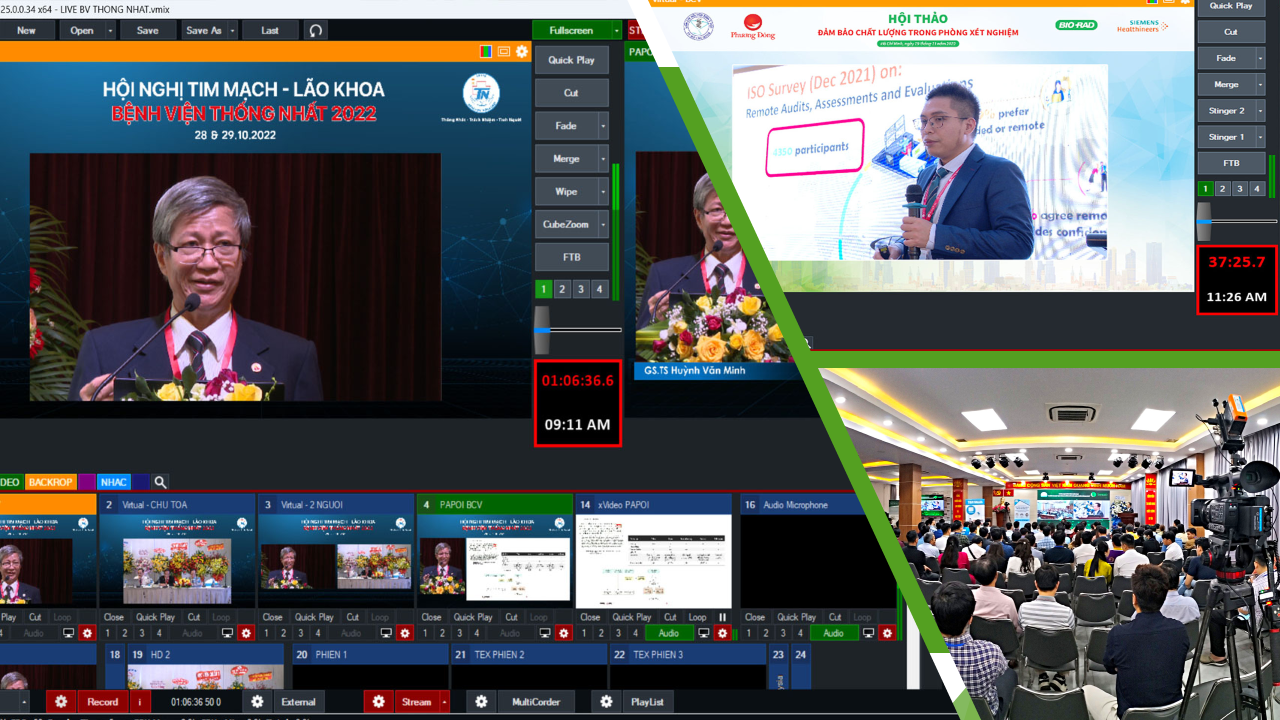Screen dimensions: 1280x720
Task: Open Record settings gear icon
Action: point(61,702)
